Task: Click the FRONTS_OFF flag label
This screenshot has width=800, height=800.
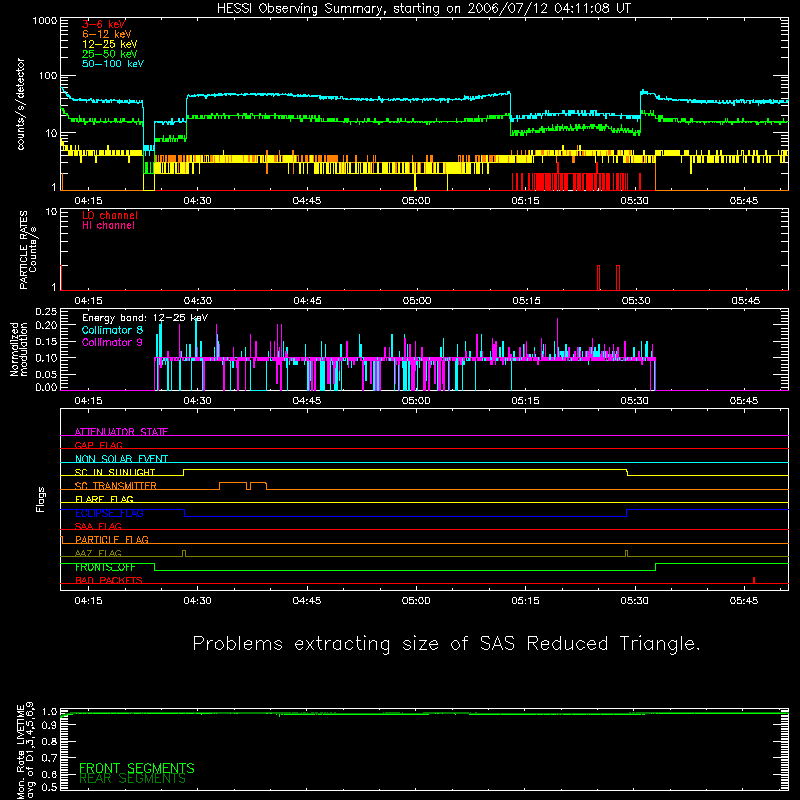Action: click(x=105, y=567)
